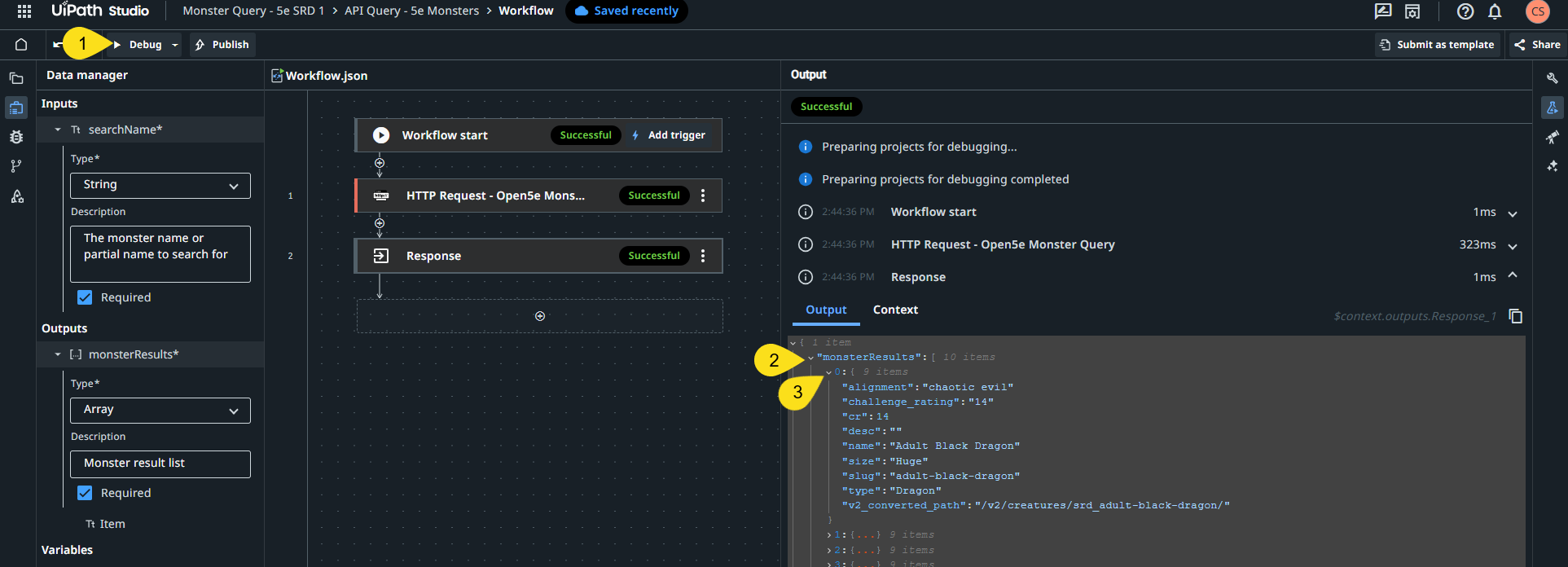Click the UiPath Studio logo
1568x567 pixels.
click(x=100, y=11)
